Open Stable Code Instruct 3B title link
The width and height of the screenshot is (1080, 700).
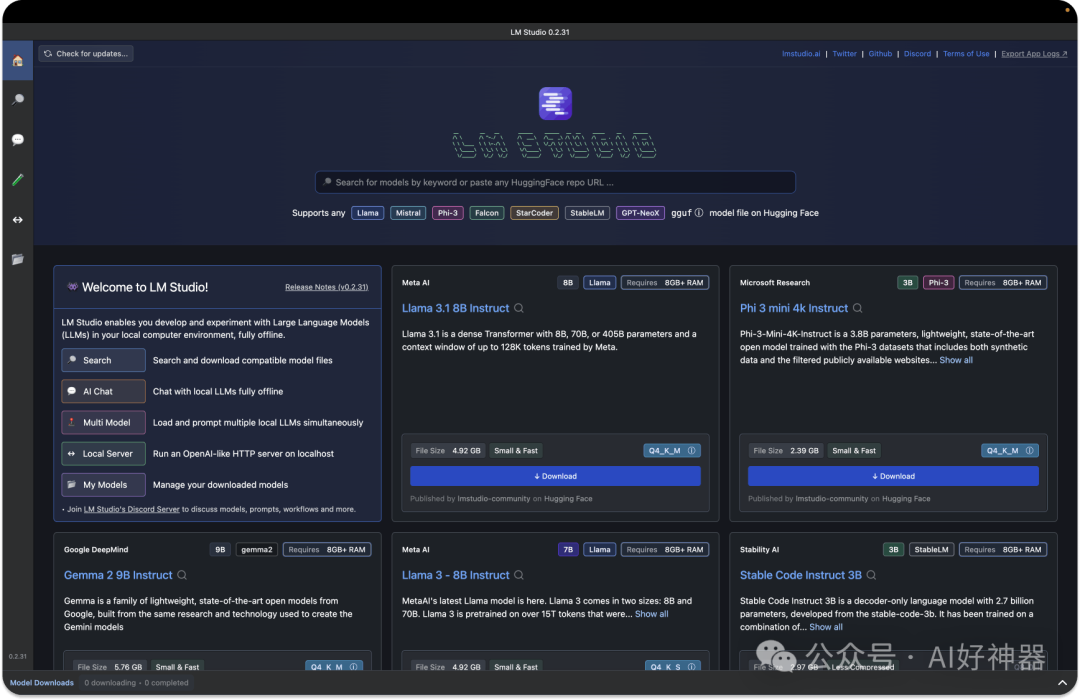point(800,575)
